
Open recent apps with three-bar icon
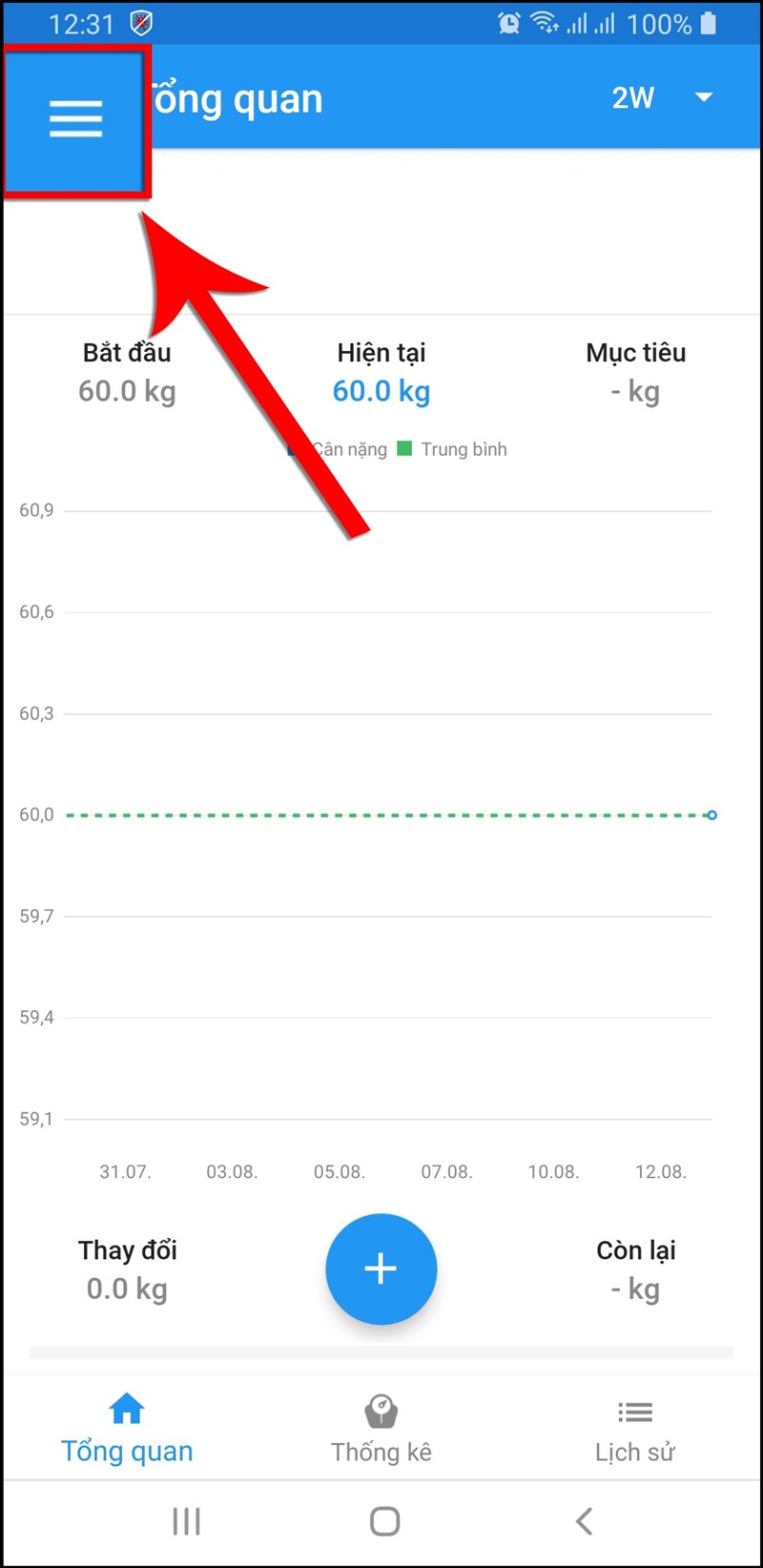point(186,1521)
